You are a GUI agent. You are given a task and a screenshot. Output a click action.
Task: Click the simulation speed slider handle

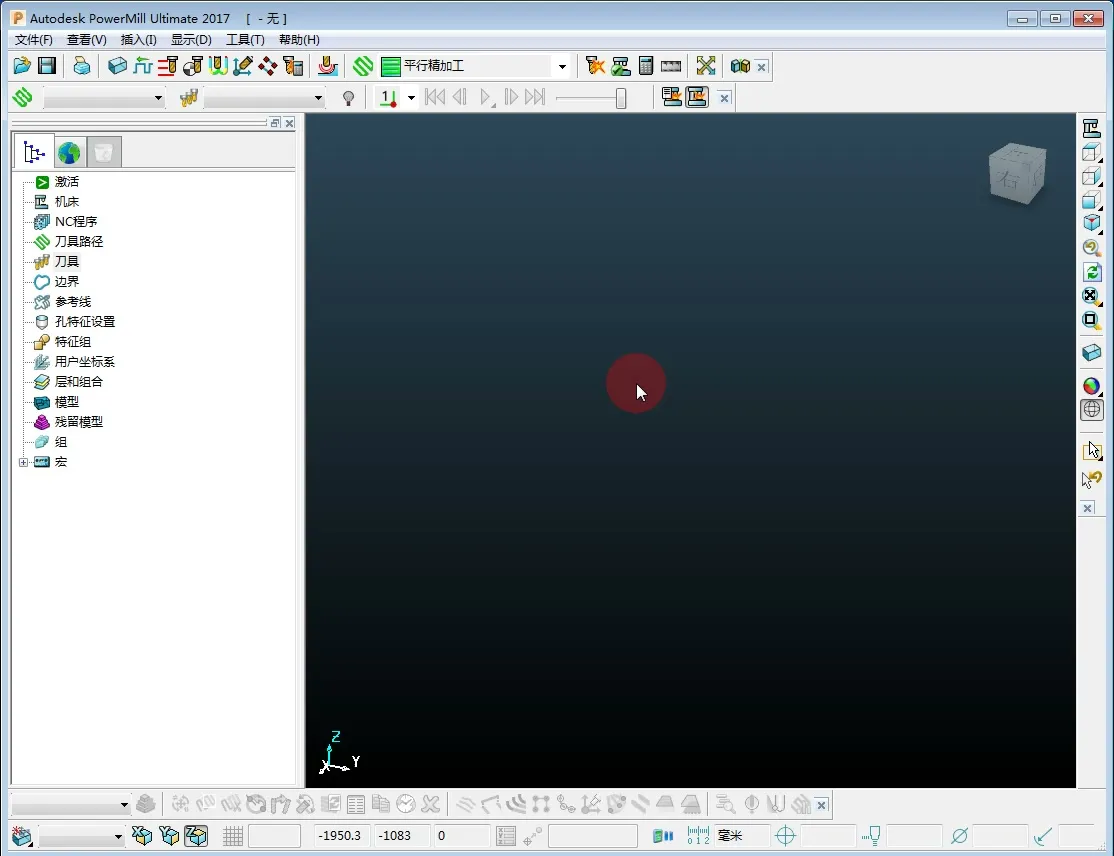[621, 98]
